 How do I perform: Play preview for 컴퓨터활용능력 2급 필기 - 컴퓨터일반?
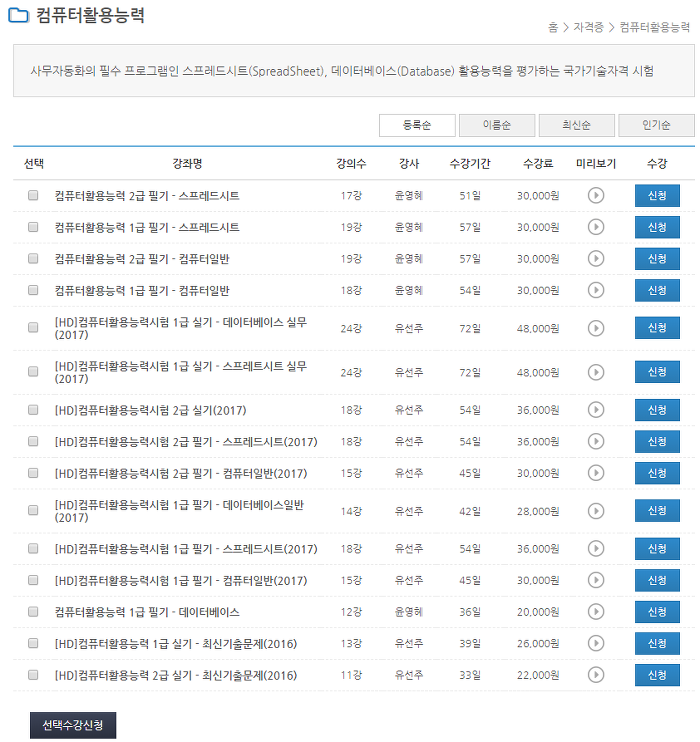(x=595, y=259)
